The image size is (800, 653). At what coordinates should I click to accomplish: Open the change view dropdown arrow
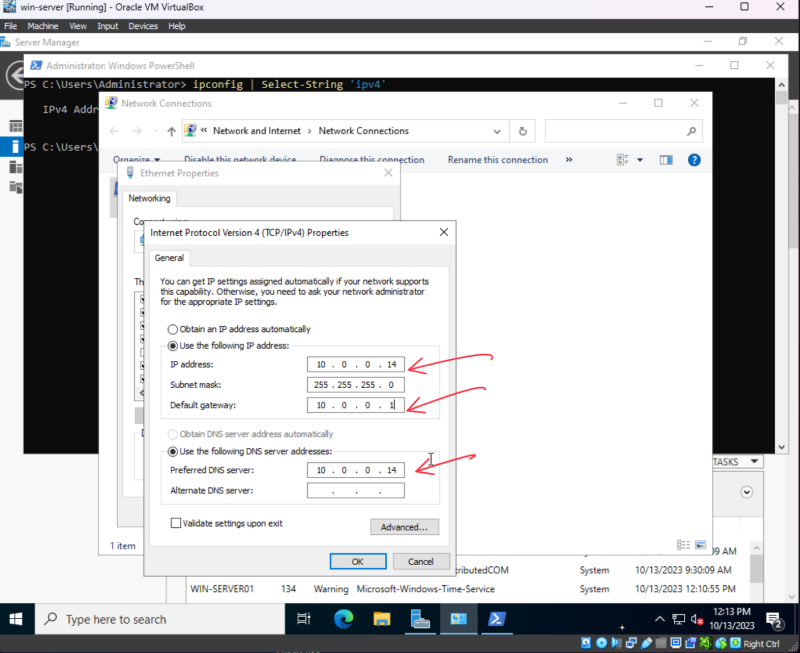[x=638, y=159]
